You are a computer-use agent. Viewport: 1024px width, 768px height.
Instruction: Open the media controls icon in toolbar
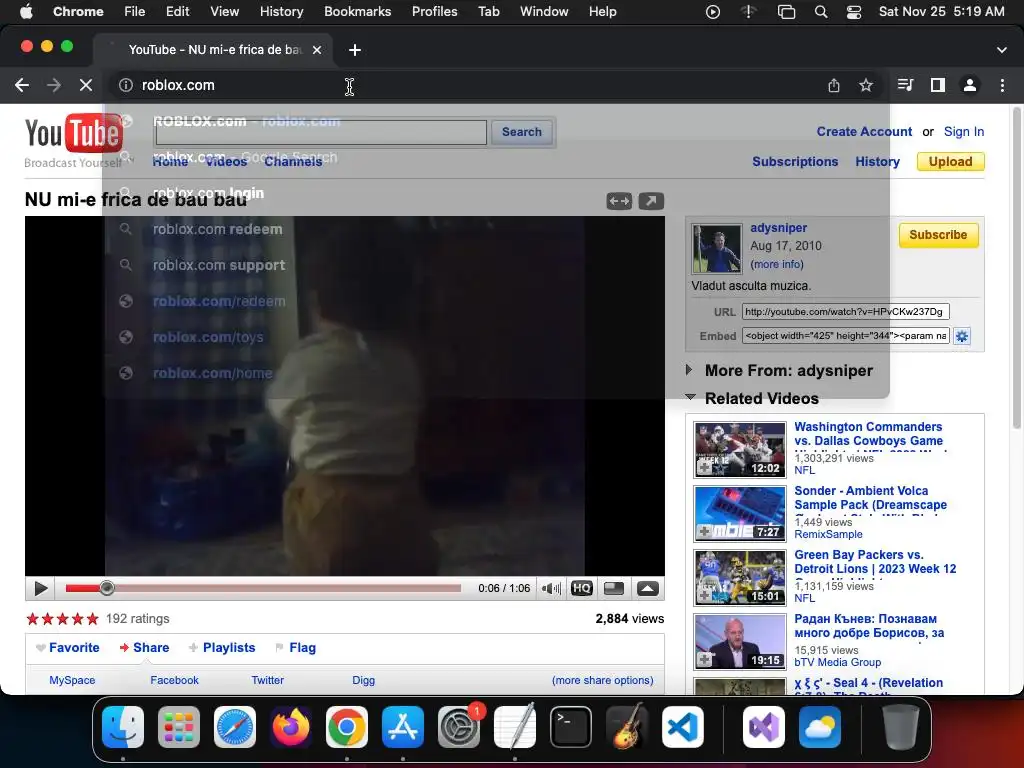coord(905,86)
